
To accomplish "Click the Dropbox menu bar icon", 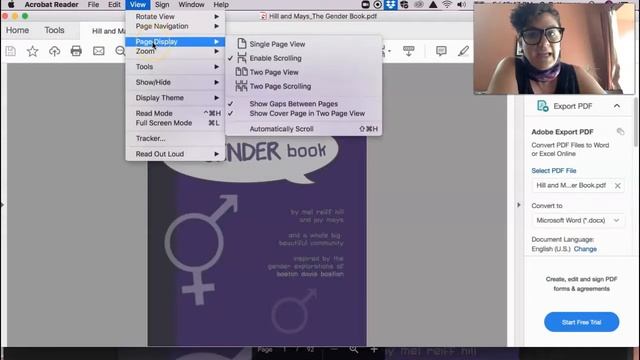I will click(390, 4).
